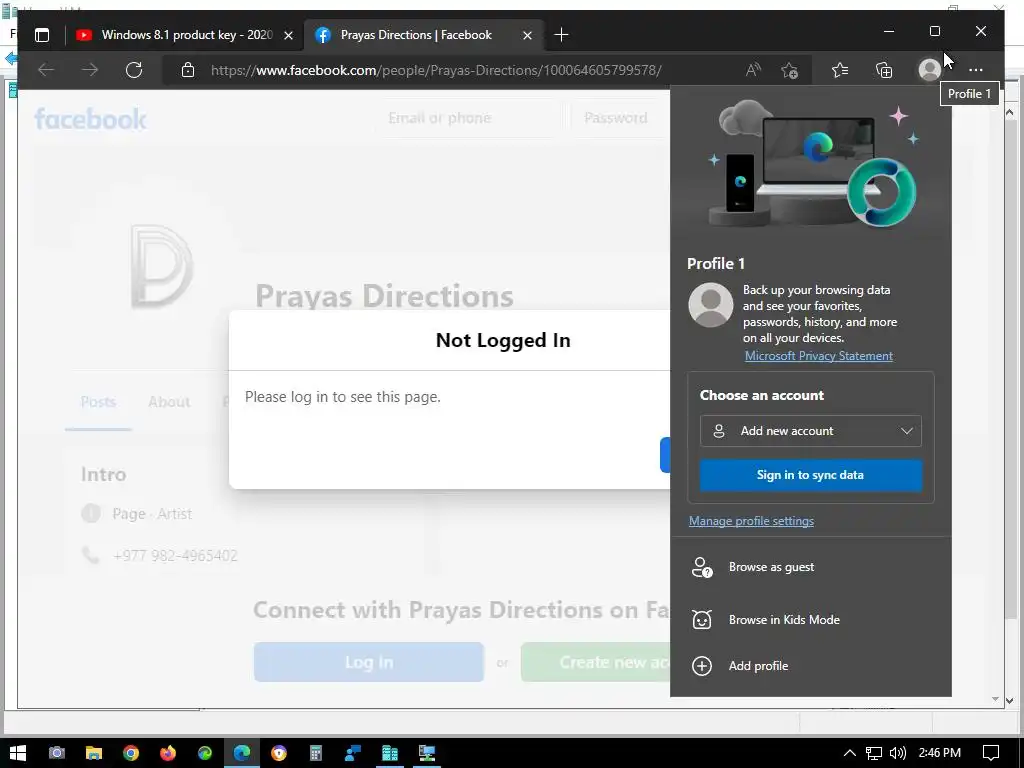The width and height of the screenshot is (1024, 768).
Task: Close the Prayas Directions Facebook tab
Action: 527,35
